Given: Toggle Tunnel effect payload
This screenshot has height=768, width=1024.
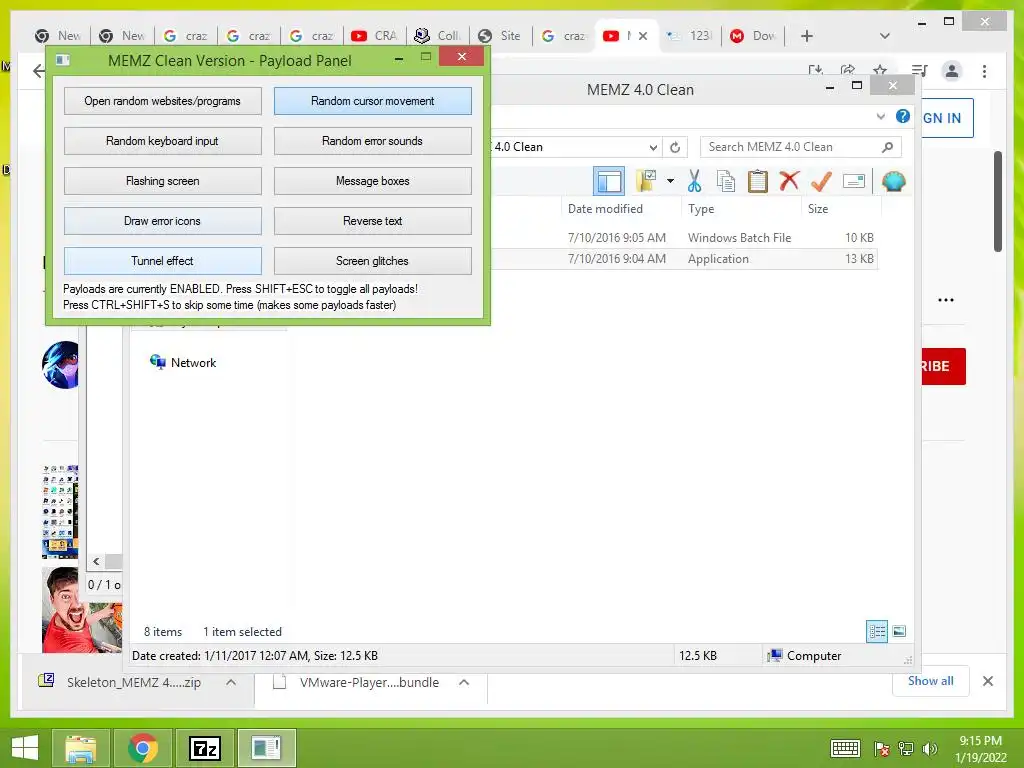Looking at the screenshot, I should (163, 261).
